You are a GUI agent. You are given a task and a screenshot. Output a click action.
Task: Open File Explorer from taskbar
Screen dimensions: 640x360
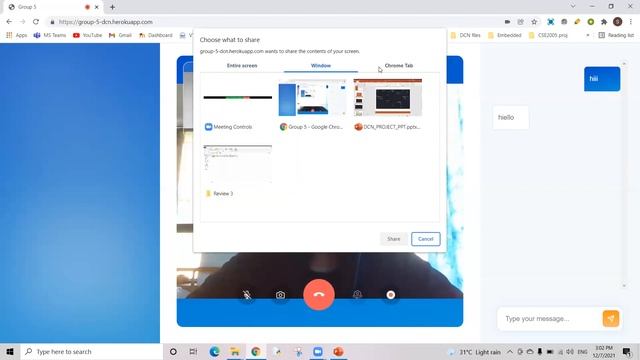(x=235, y=351)
